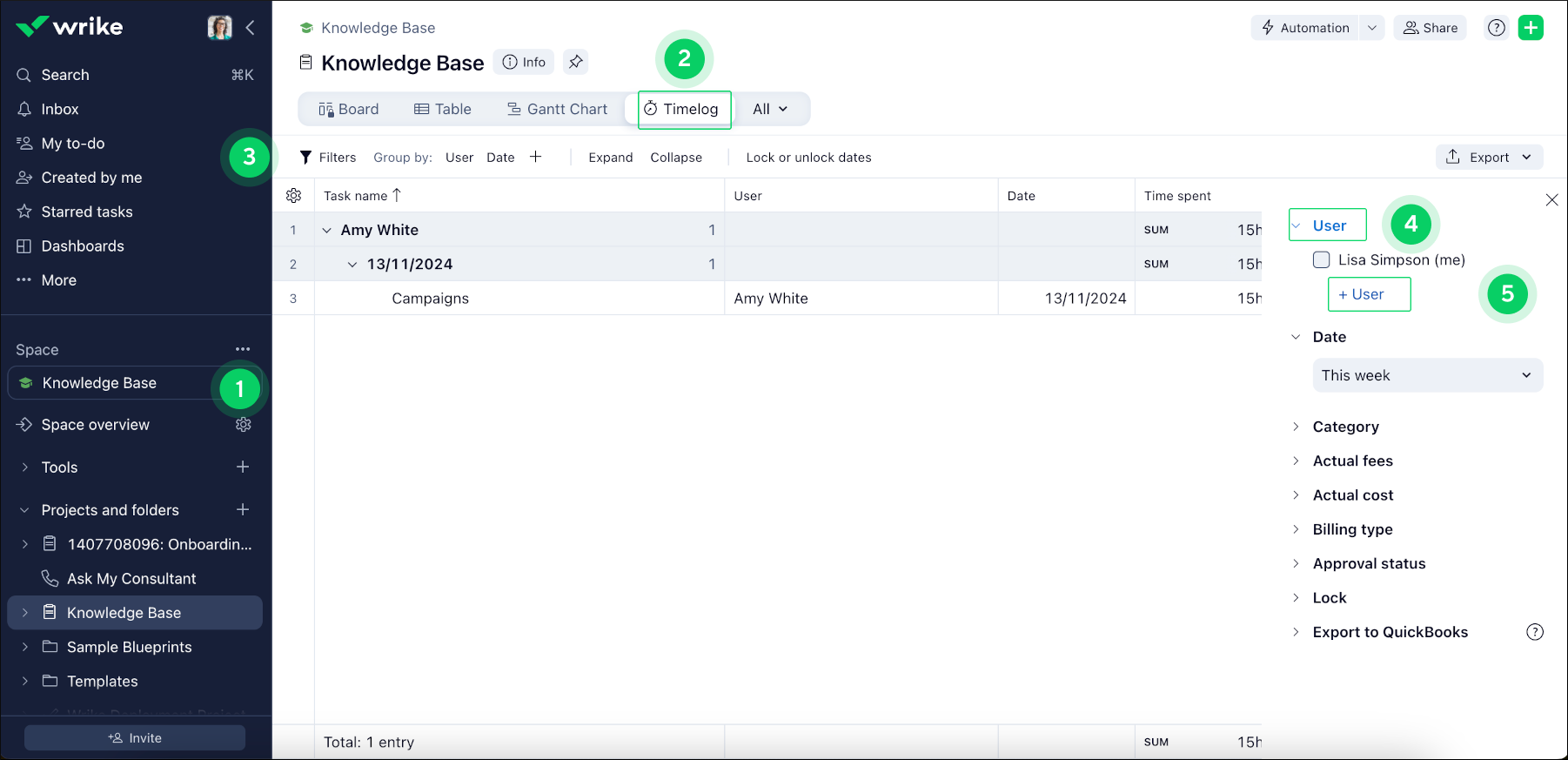Click the Share button
This screenshot has width=1568, height=760.
tap(1430, 28)
